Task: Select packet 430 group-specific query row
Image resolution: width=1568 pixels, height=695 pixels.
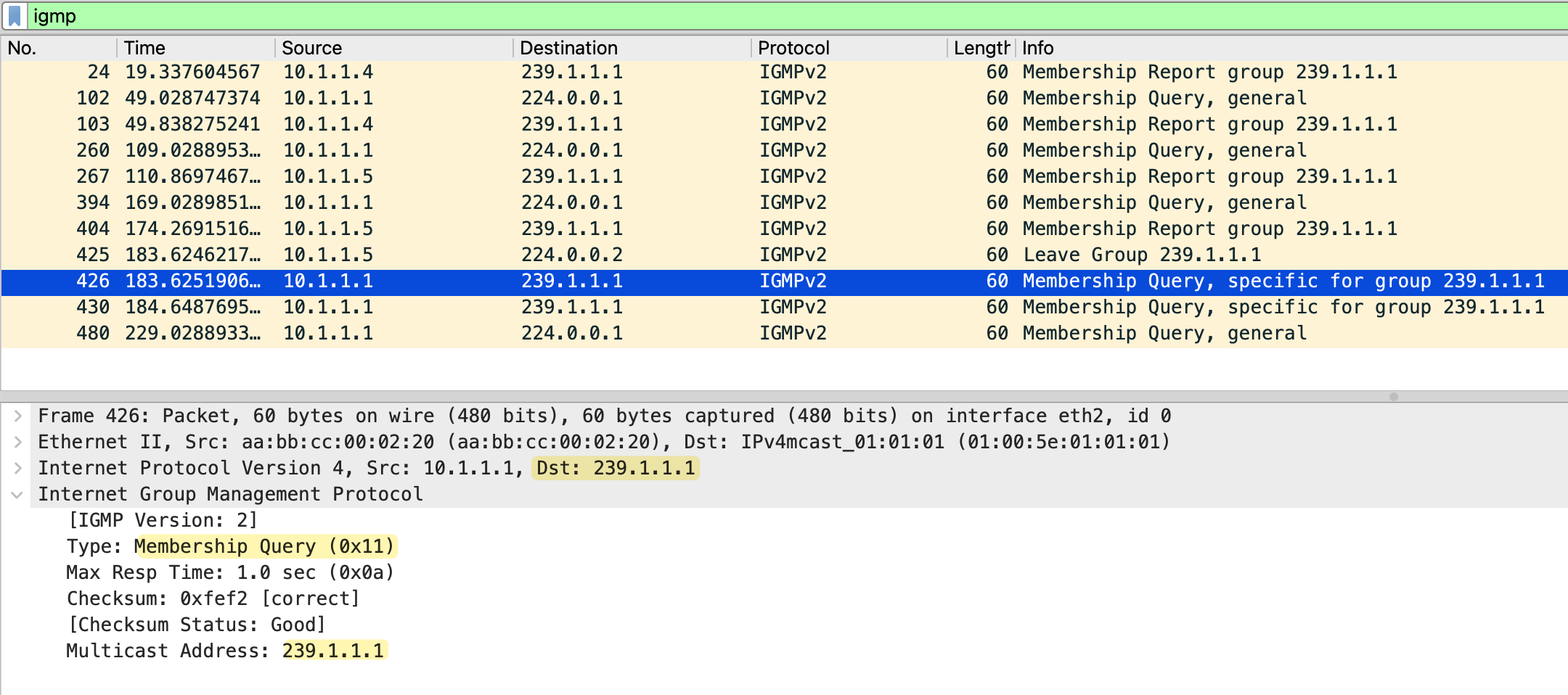Action: pyautogui.click(x=726, y=307)
